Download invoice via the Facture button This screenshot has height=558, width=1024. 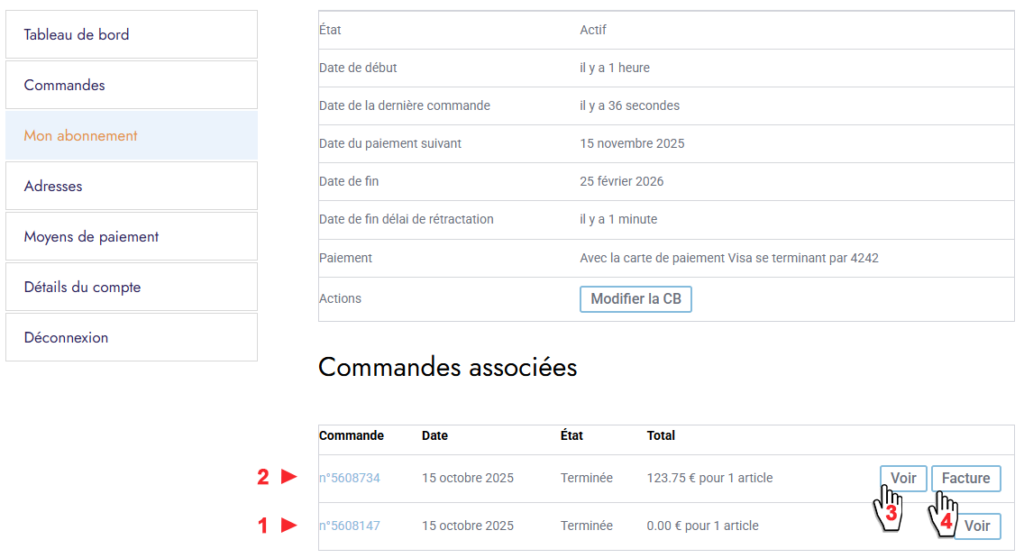click(965, 478)
